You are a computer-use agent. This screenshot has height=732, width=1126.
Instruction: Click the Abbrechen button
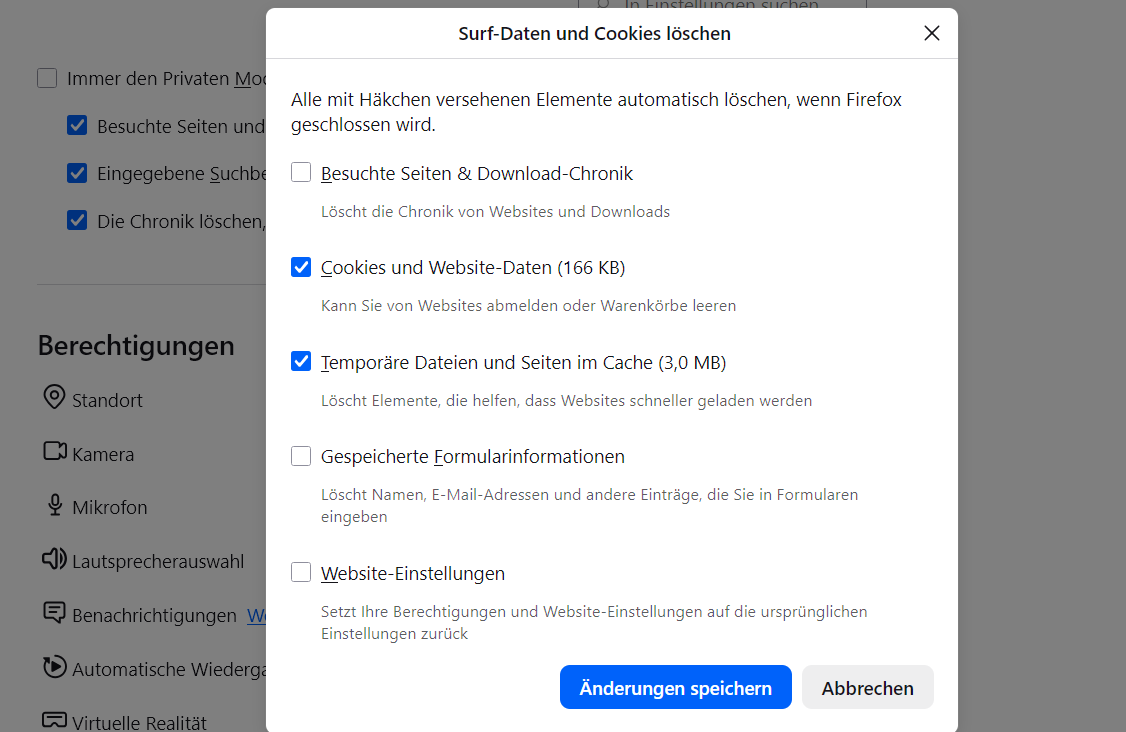867,688
